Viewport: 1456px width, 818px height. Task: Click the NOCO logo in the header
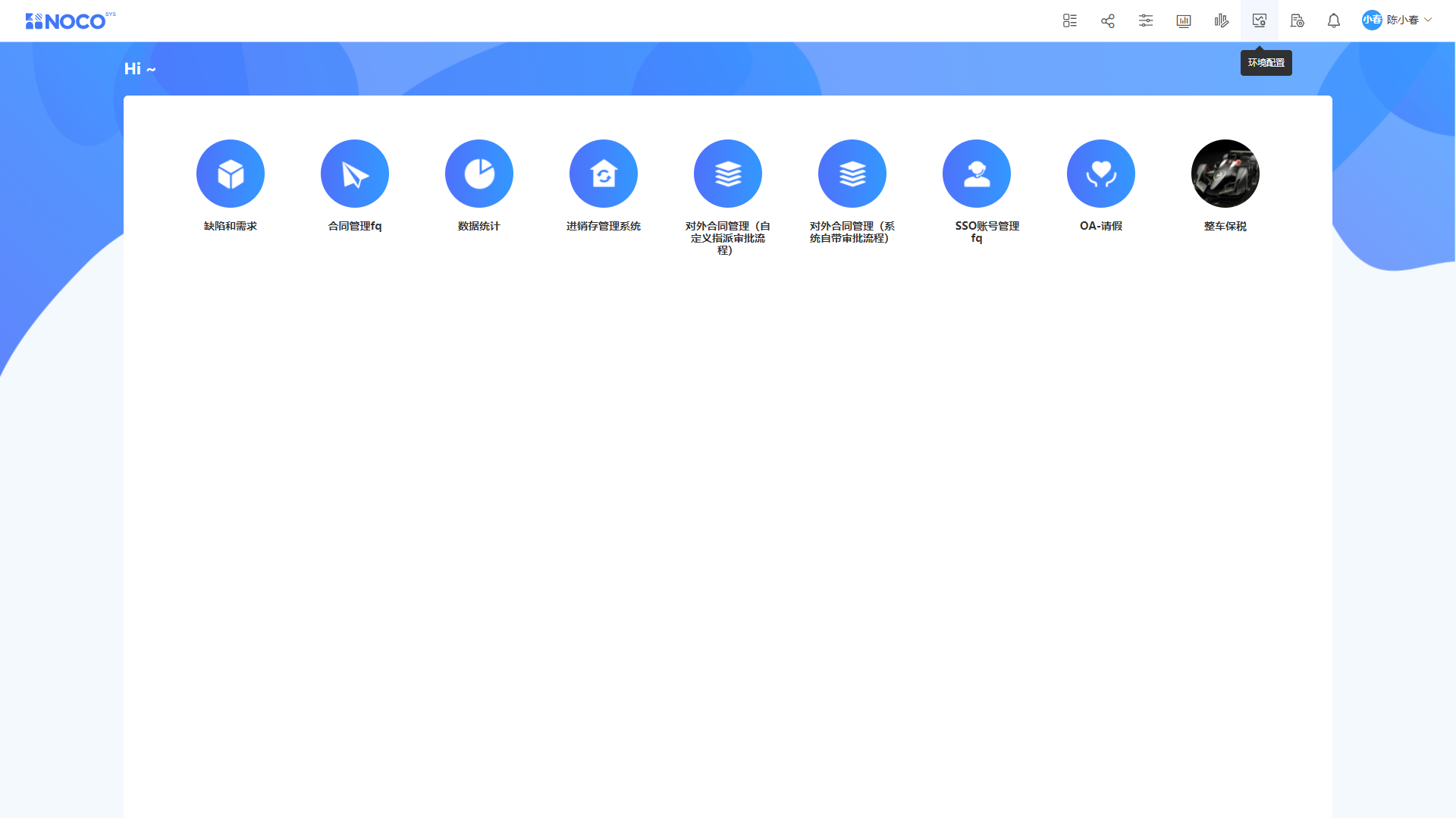tap(70, 20)
